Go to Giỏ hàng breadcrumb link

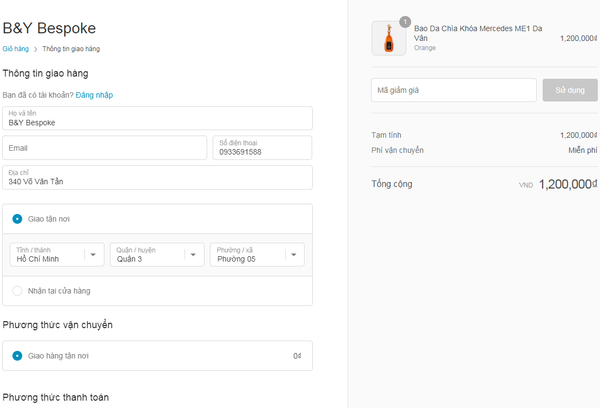pyautogui.click(x=15, y=48)
